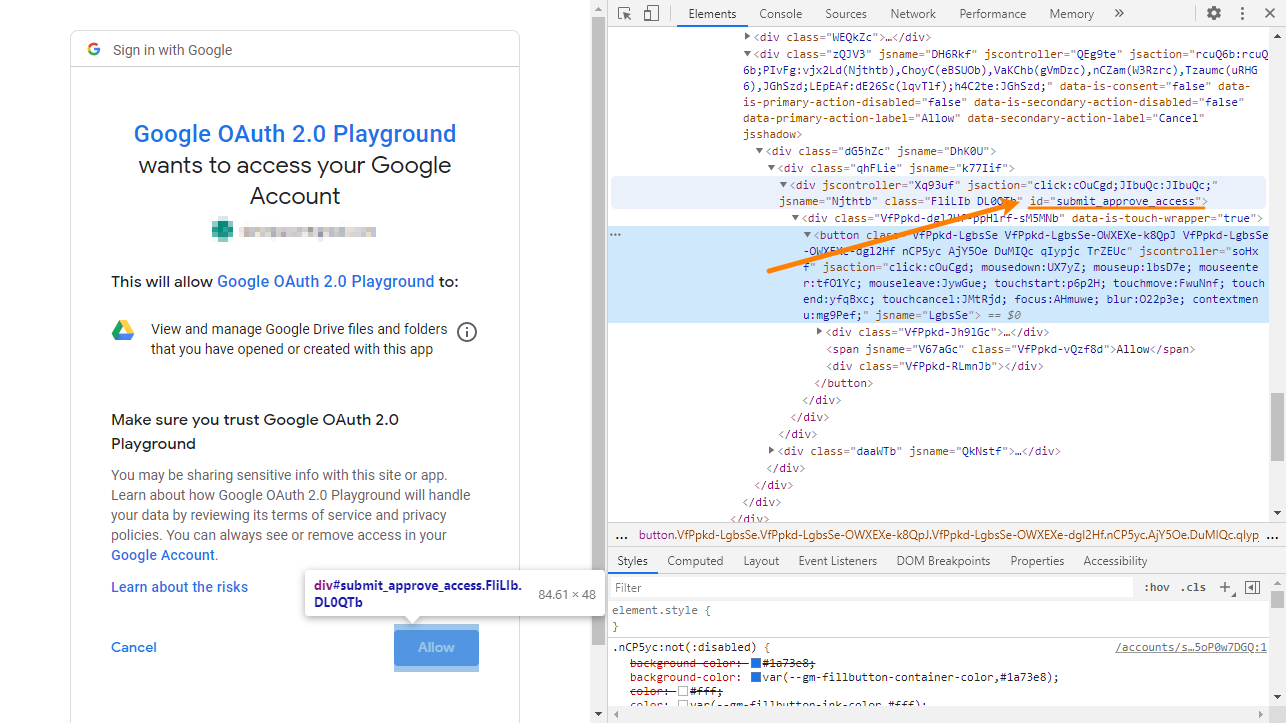Click the Google logo on the sign-in card
Viewport: 1286px width, 723px height.
point(94,49)
